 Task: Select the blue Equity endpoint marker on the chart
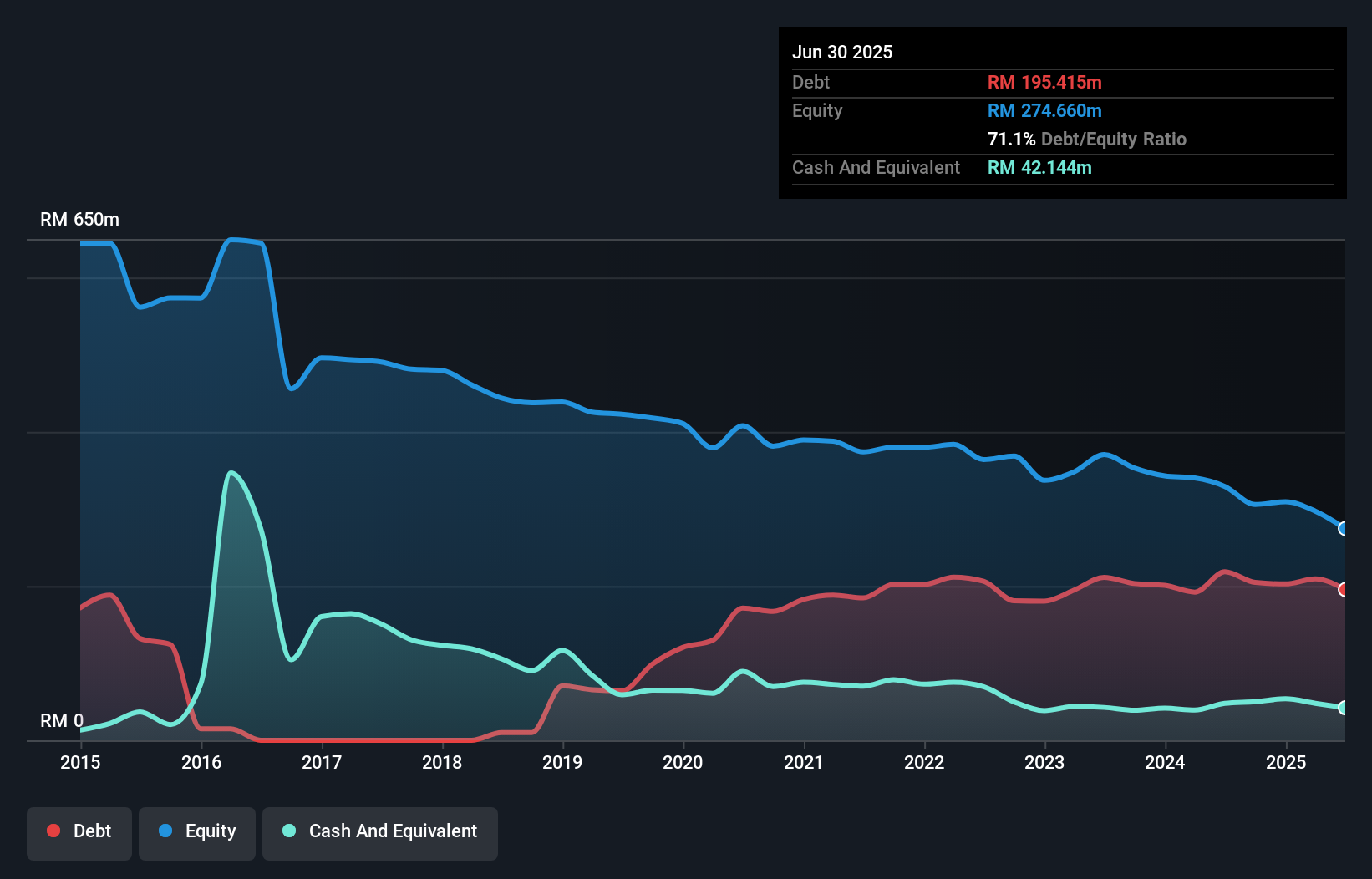1343,529
